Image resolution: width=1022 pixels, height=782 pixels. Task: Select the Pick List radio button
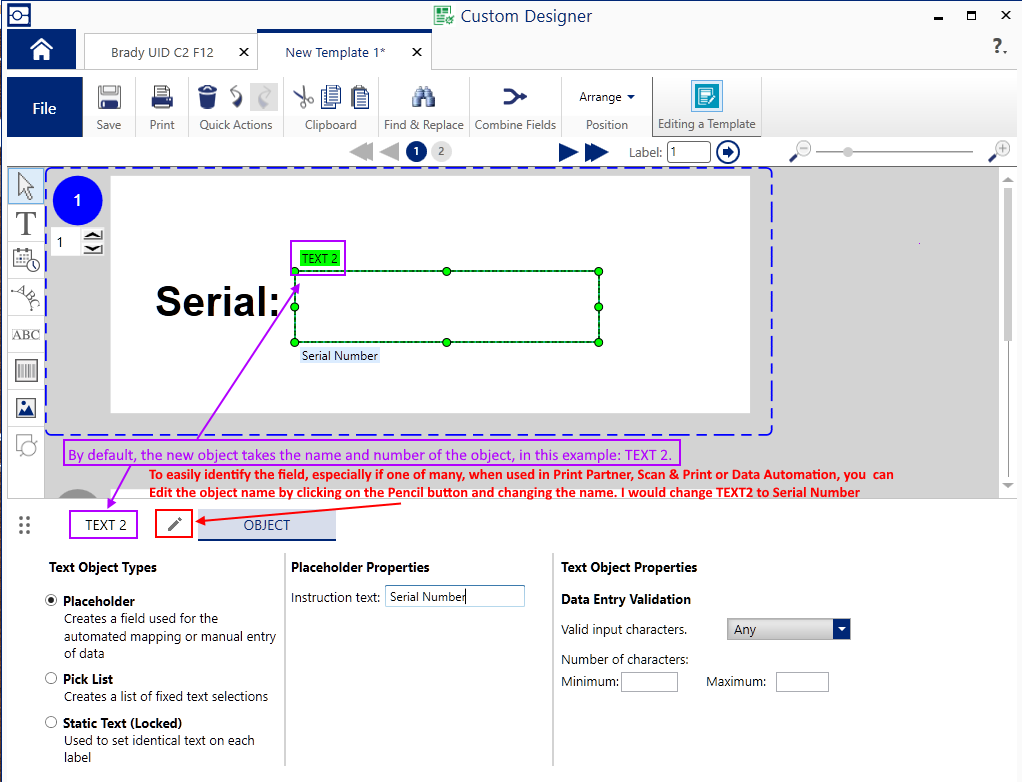pos(51,678)
